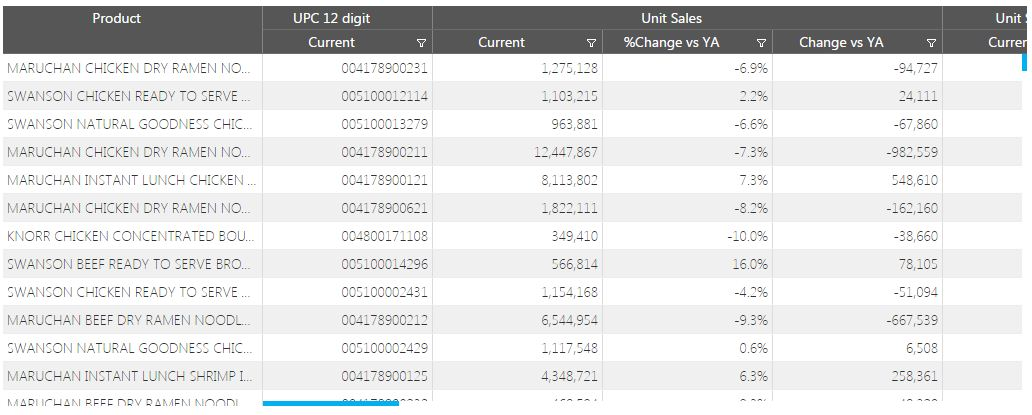Click the blue vertical scrollbar thumb
This screenshot has width=1032, height=415.
(1025, 62)
